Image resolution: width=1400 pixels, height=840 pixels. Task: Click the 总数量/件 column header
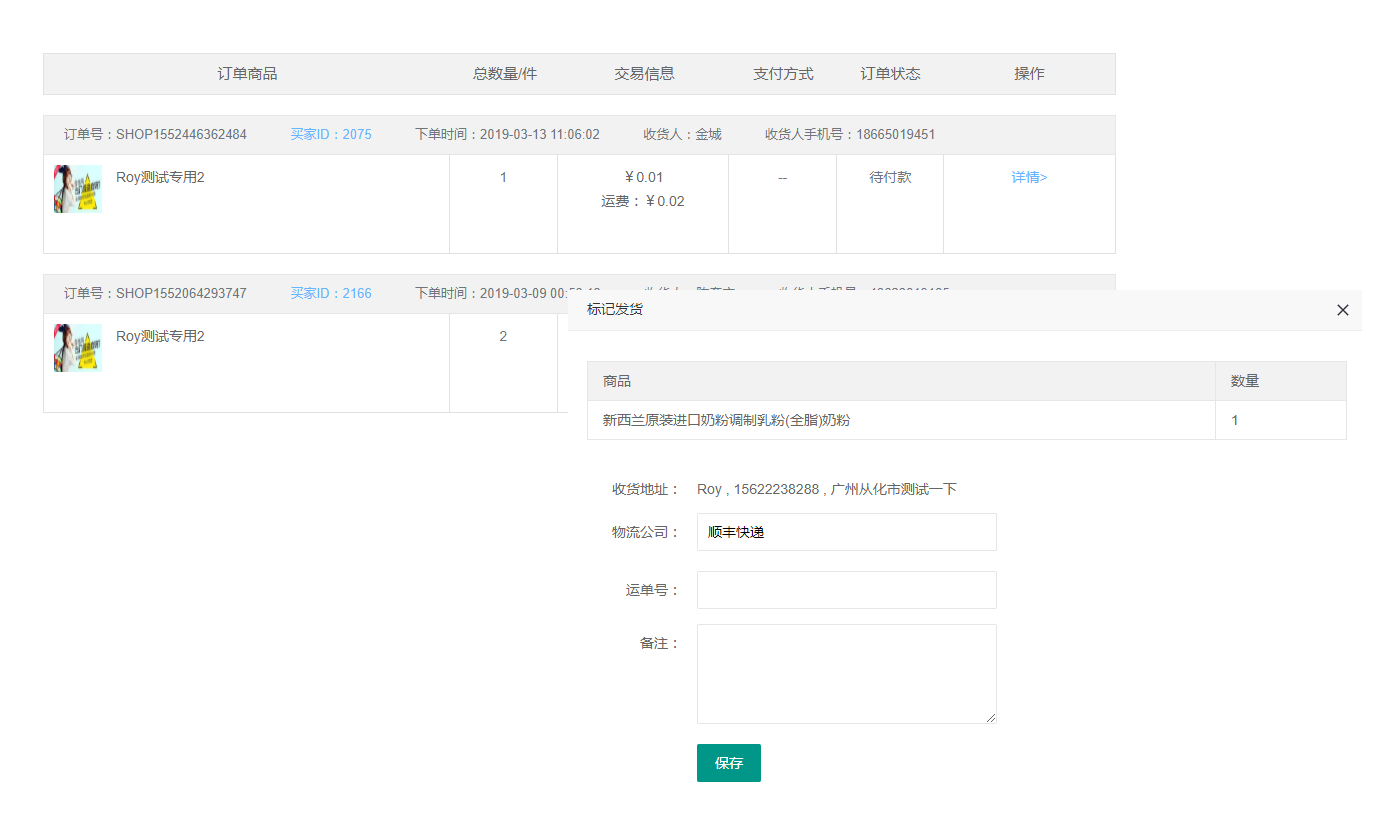[504, 74]
